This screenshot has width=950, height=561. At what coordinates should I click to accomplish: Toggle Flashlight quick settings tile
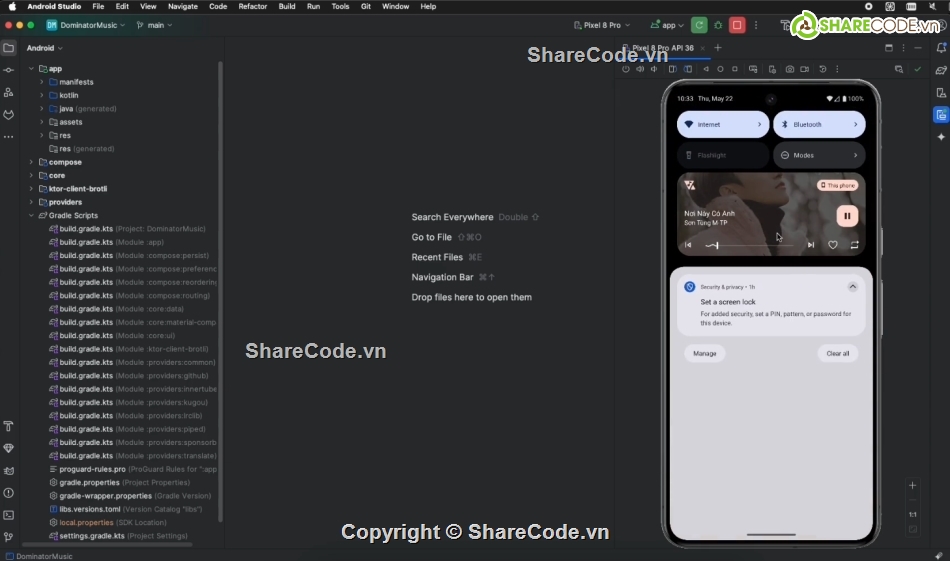723,155
